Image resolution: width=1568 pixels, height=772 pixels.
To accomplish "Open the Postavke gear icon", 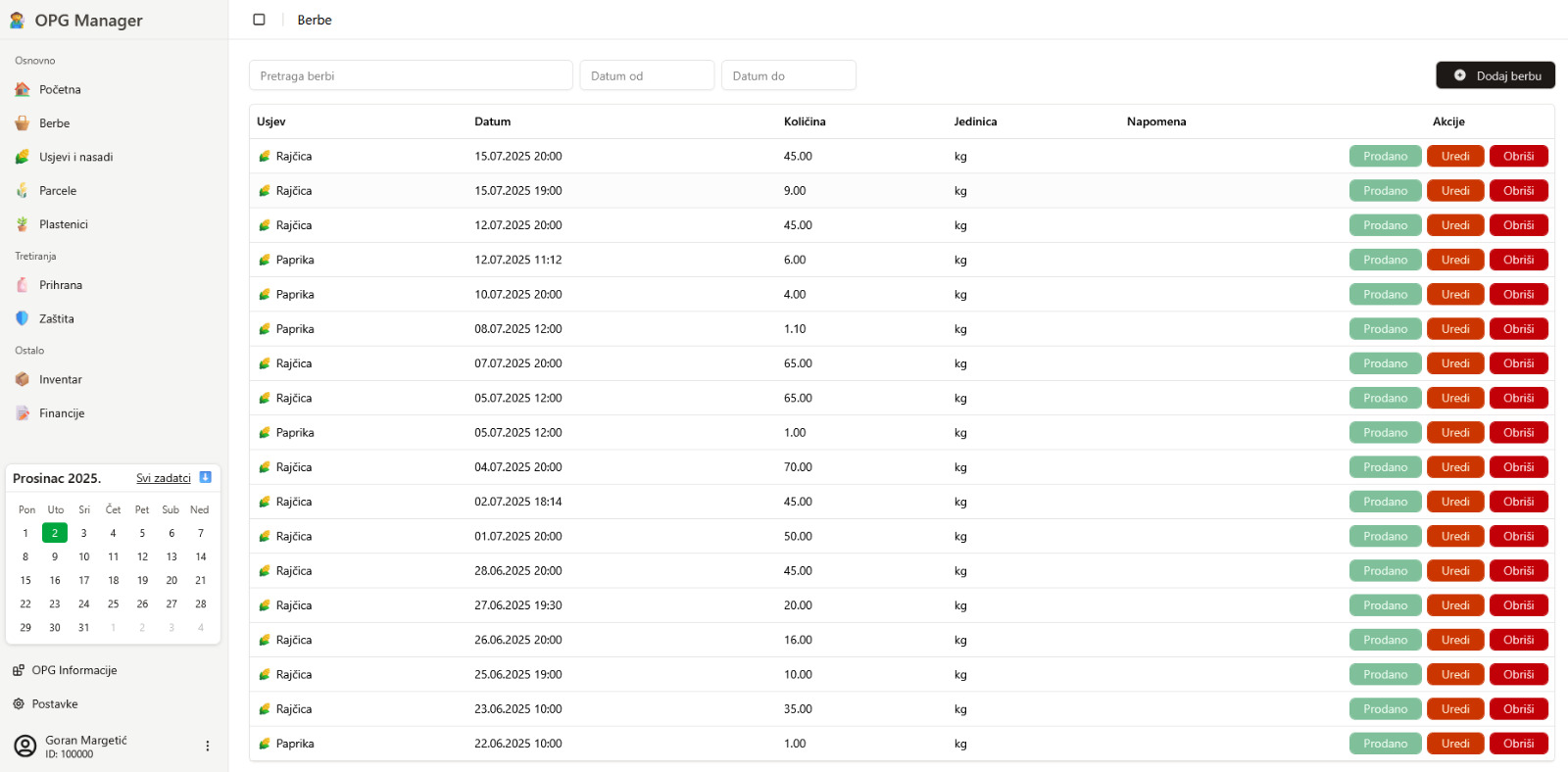I will [x=19, y=703].
